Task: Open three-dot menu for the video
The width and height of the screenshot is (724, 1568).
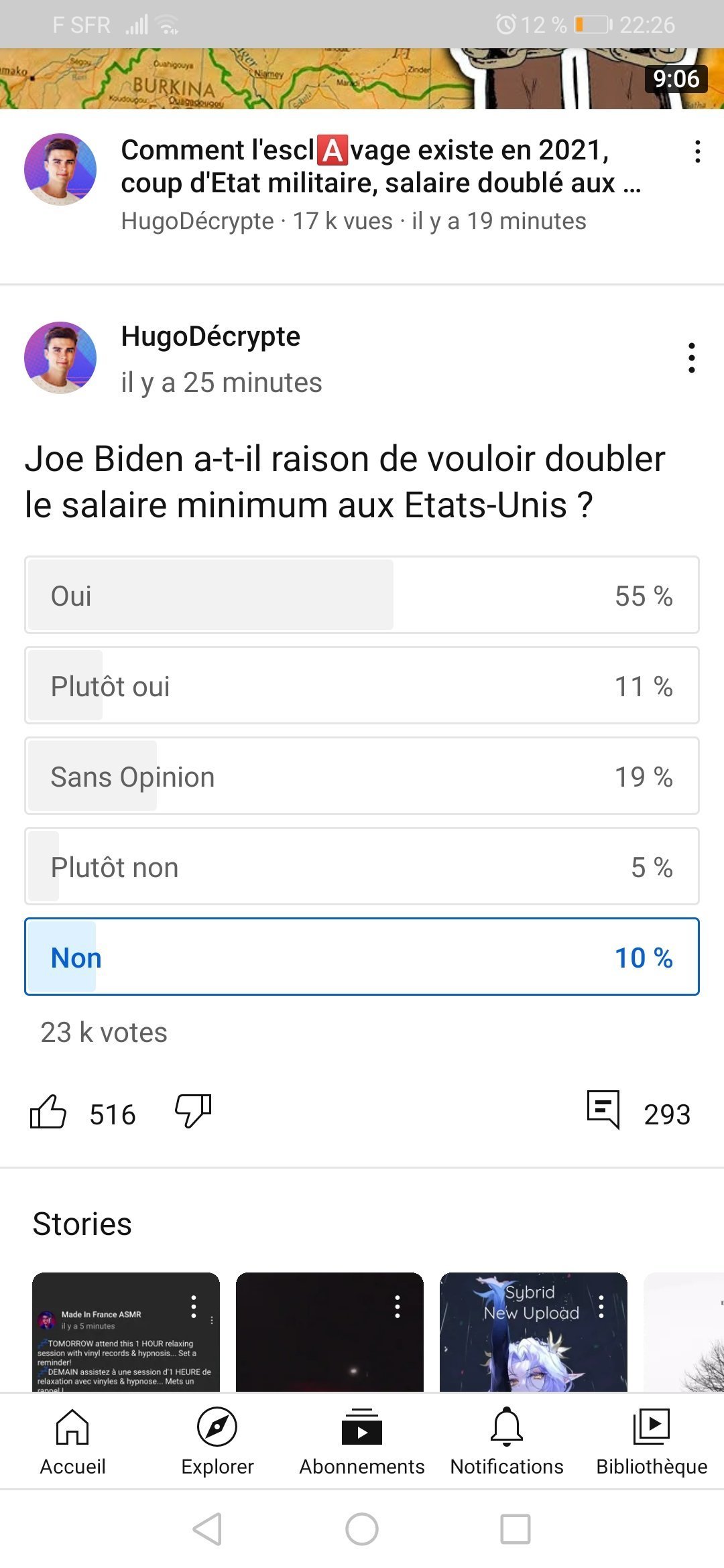Action: pyautogui.click(x=698, y=151)
